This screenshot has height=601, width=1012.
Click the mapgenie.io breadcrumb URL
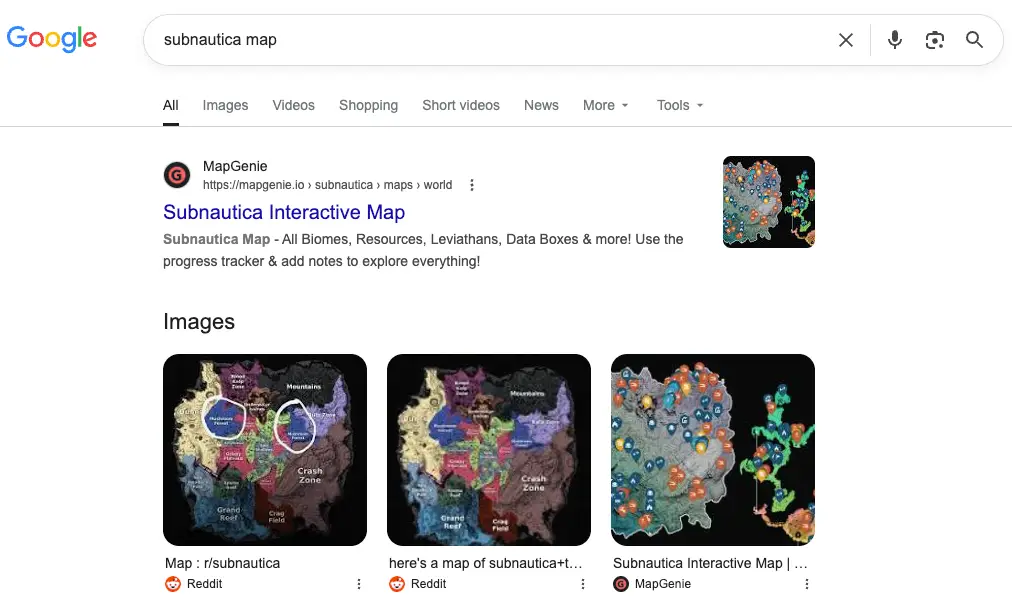click(x=327, y=185)
